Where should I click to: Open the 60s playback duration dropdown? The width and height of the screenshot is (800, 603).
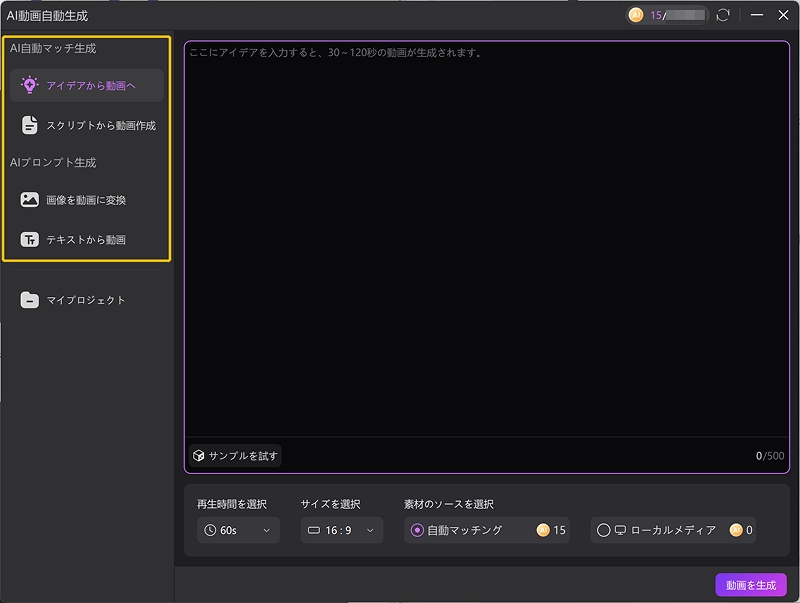coord(237,530)
